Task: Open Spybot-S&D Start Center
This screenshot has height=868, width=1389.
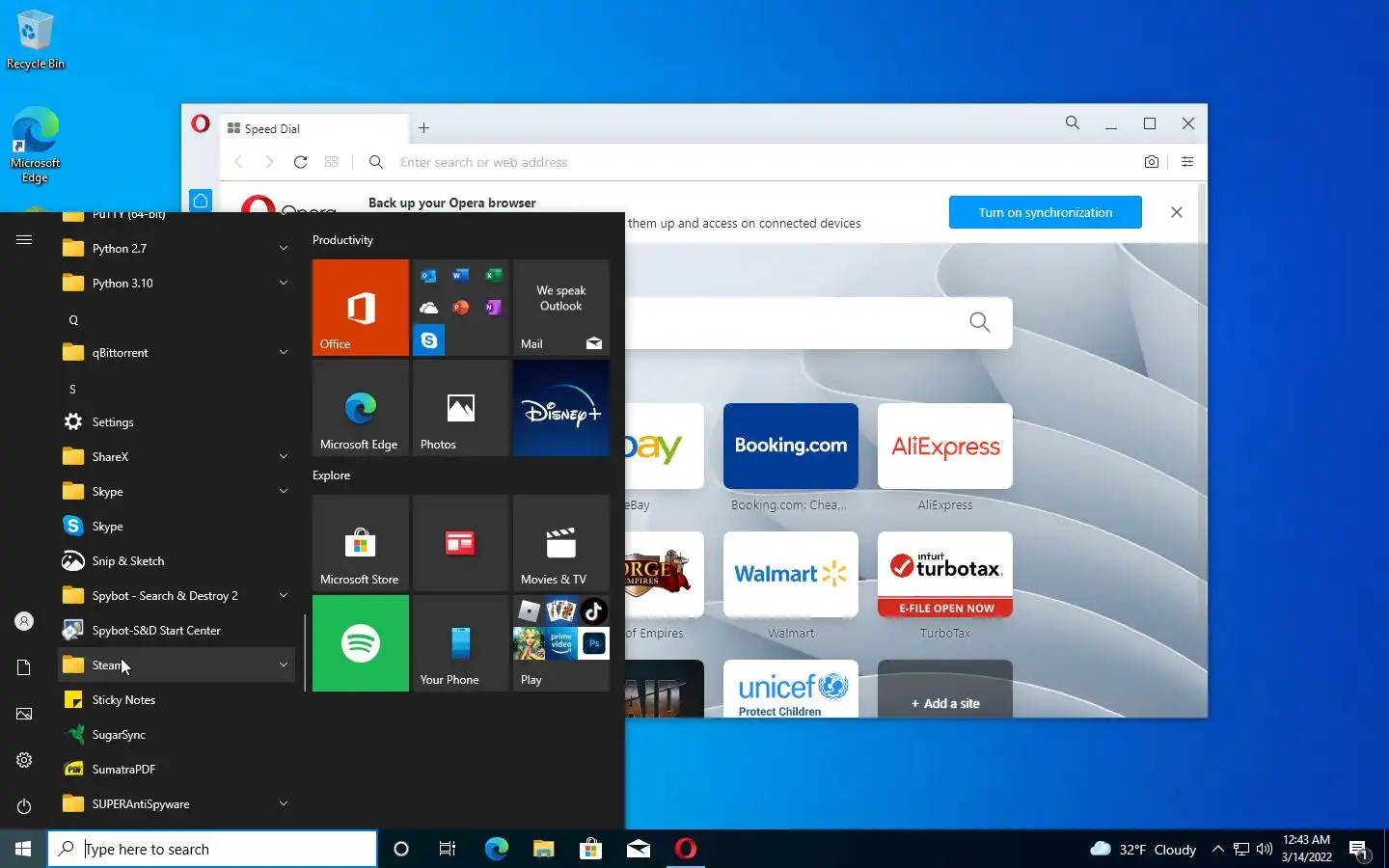Action: pos(177,631)
